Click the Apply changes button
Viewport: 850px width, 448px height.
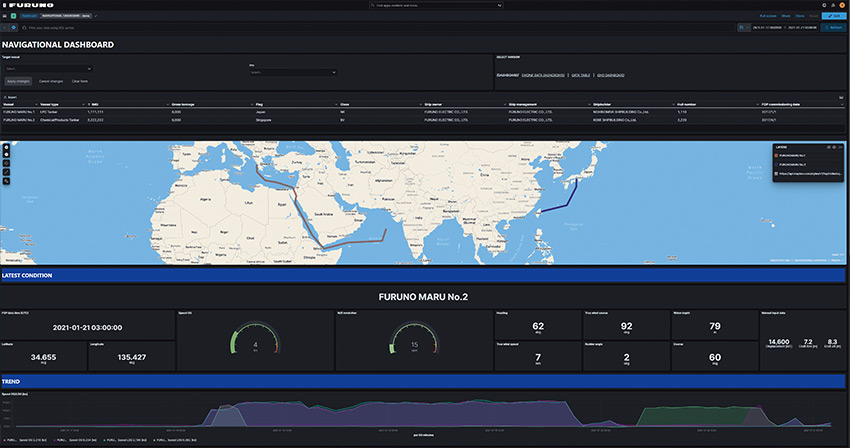coord(18,81)
